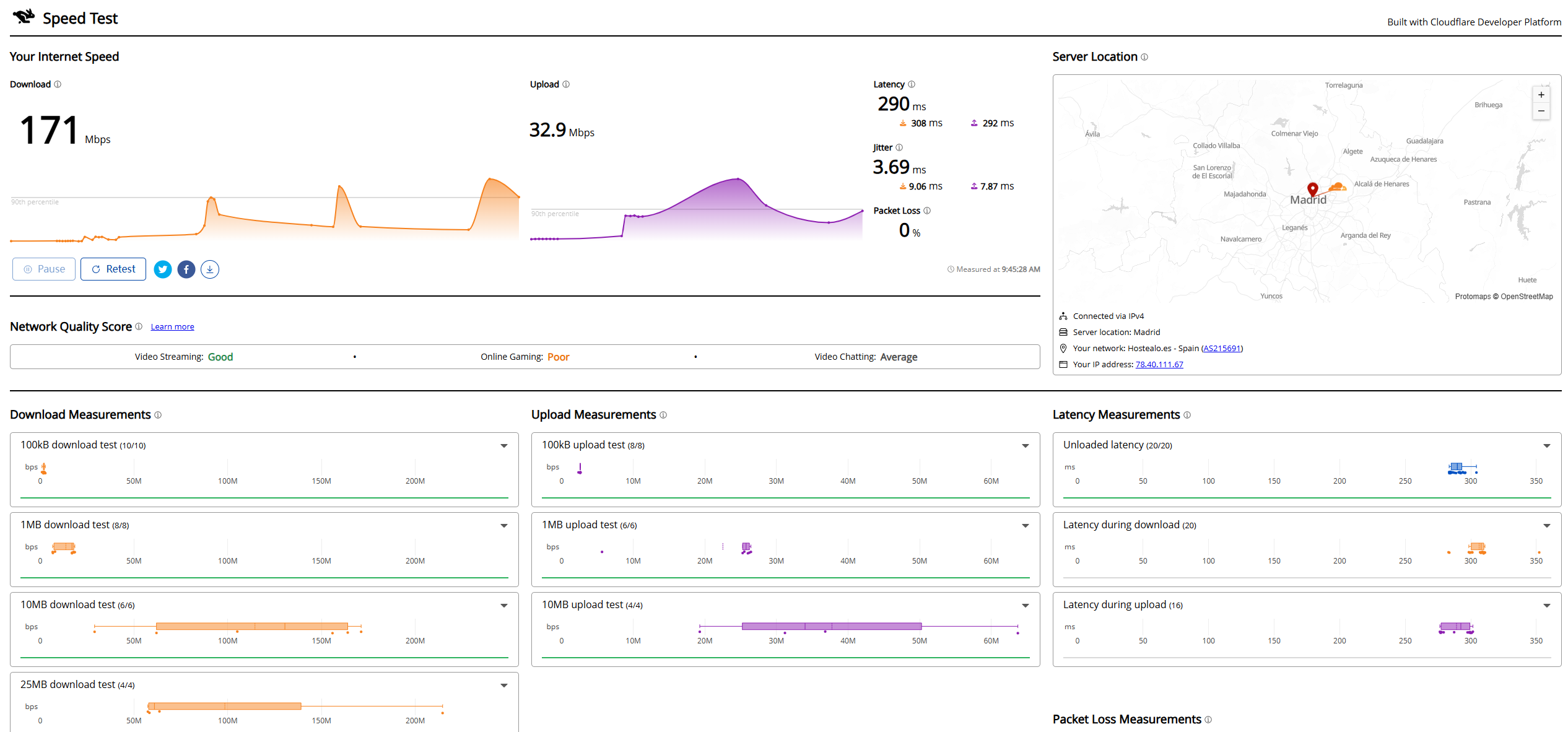The width and height of the screenshot is (1568, 732).
Task: Click the orange Cloudflare cloud on map
Action: coord(1338,186)
